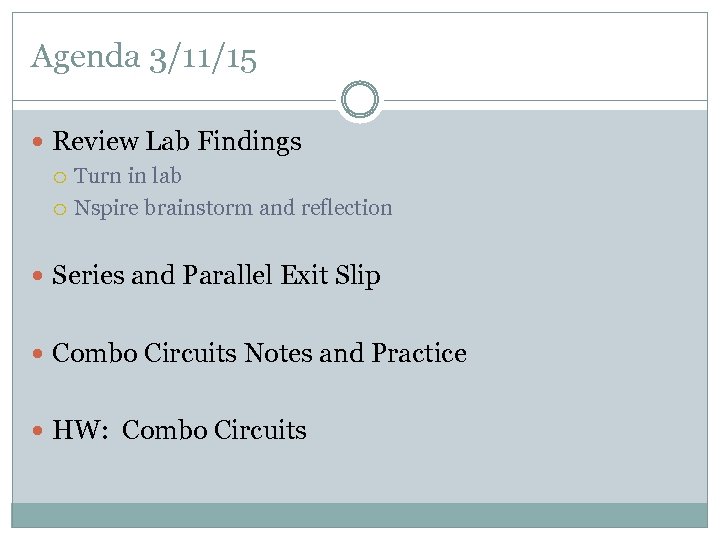Click the circular ornament on the divider line
The width and height of the screenshot is (720, 540).
point(359,100)
